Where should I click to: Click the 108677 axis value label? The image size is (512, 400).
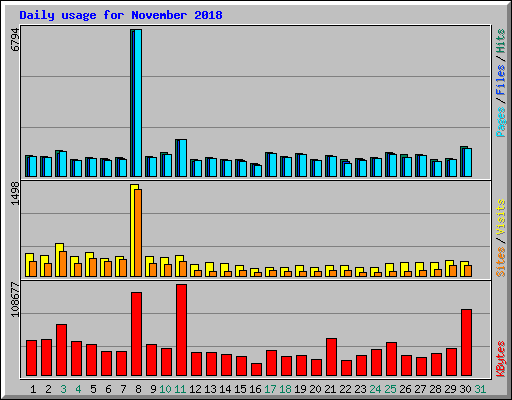[15, 300]
